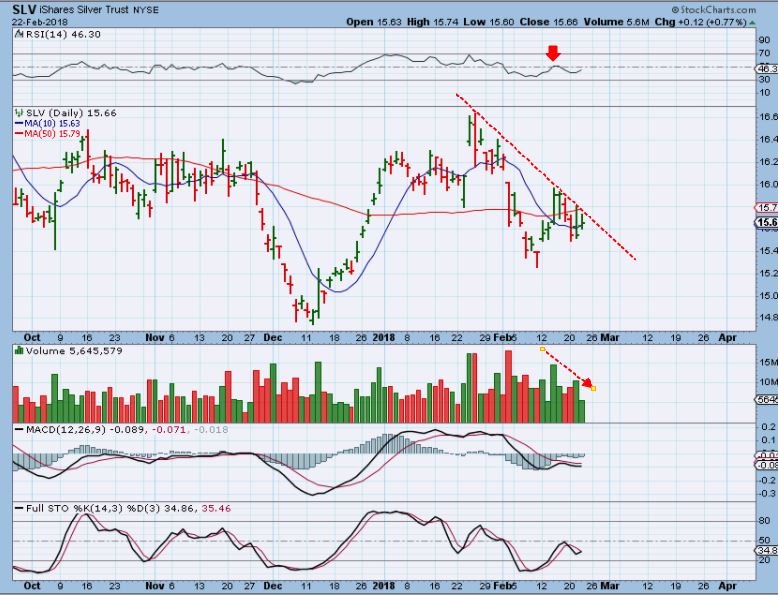The width and height of the screenshot is (778, 595).
Task: Click the Full STO black line legend marker
Action: pyautogui.click(x=19, y=509)
